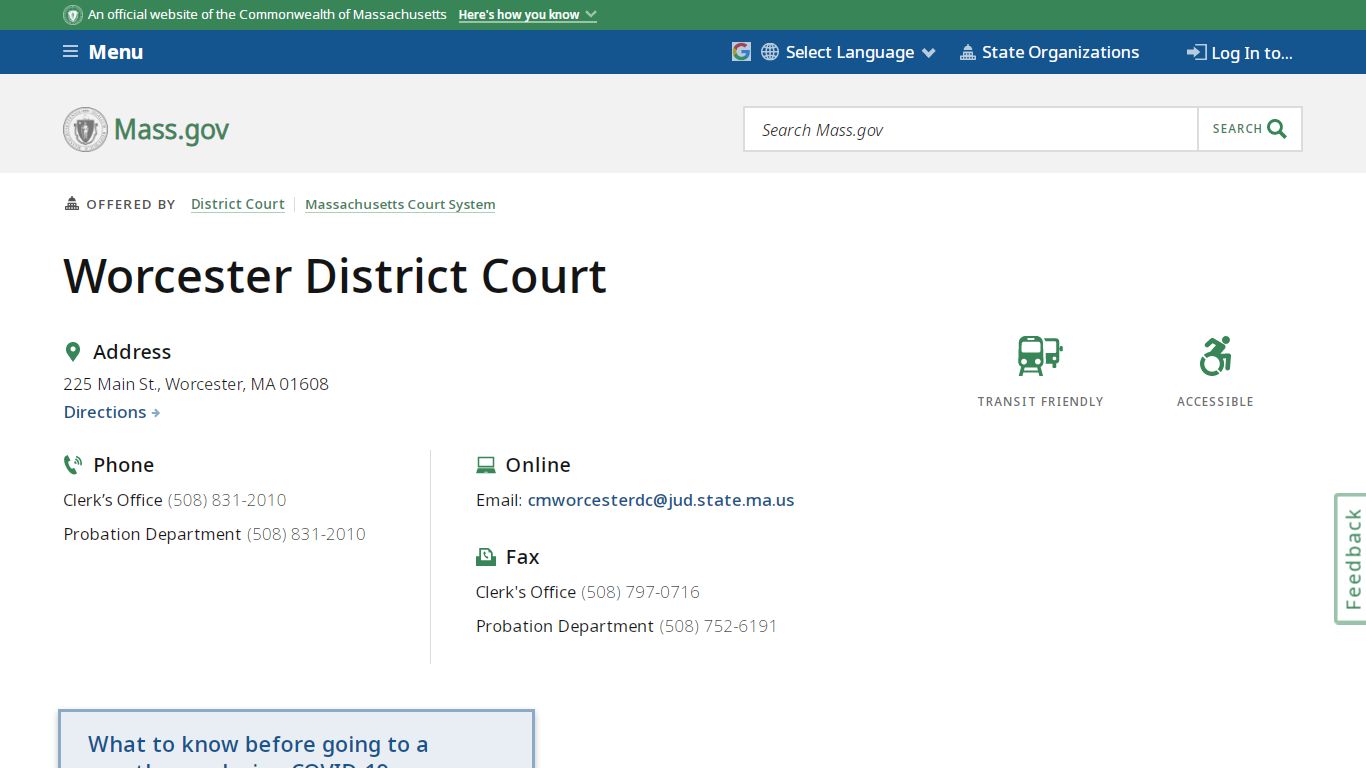
Task: Open the Directions link
Action: point(112,412)
